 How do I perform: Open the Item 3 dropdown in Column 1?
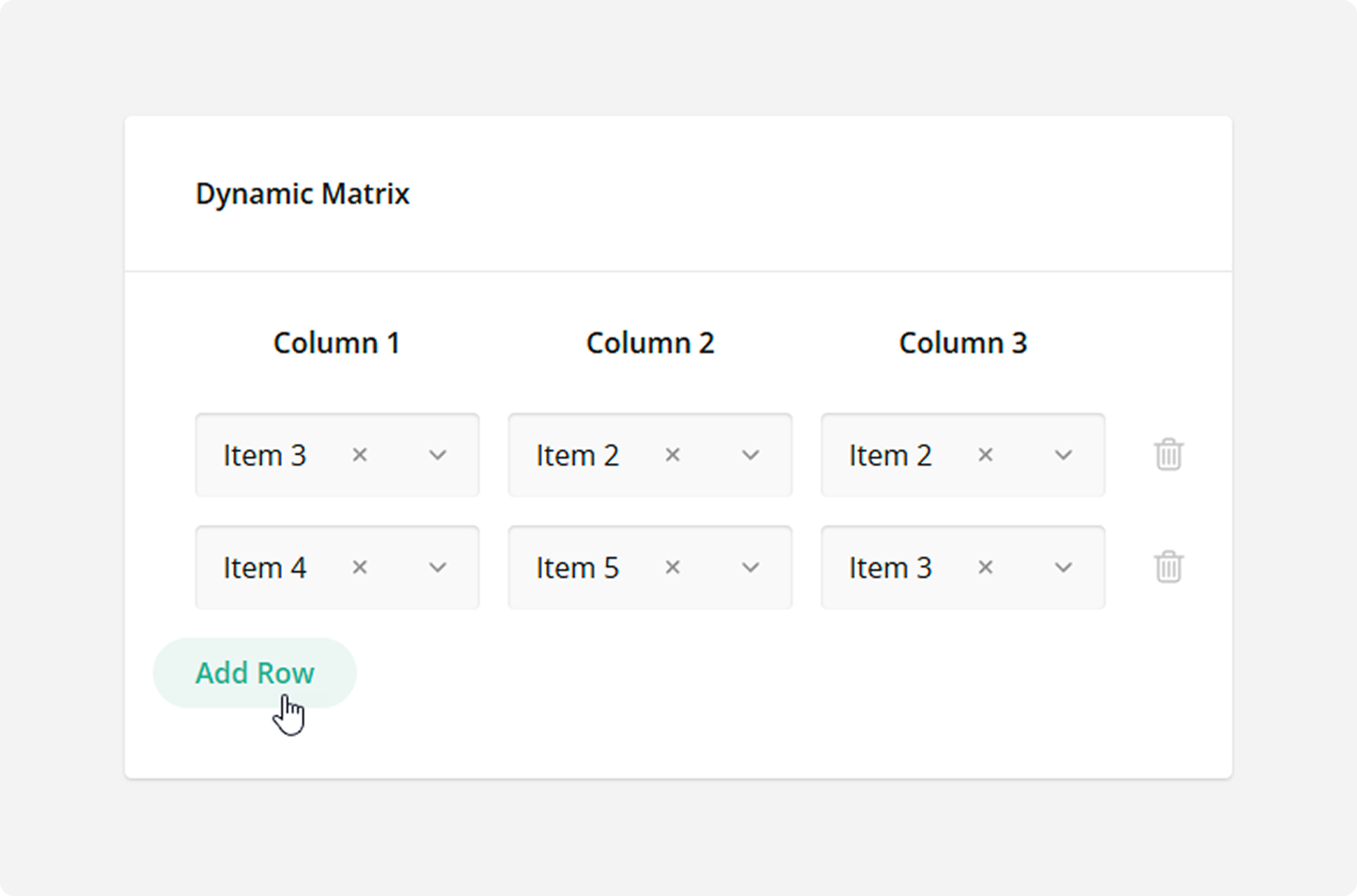[x=437, y=455]
